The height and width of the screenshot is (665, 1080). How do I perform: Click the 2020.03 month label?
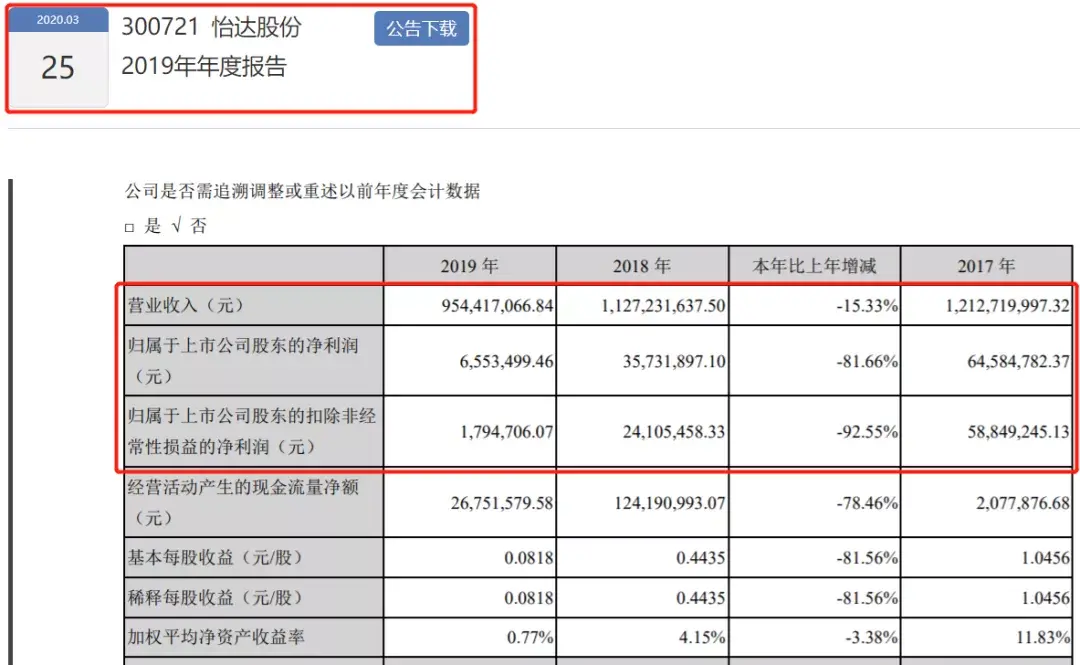pyautogui.click(x=58, y=20)
